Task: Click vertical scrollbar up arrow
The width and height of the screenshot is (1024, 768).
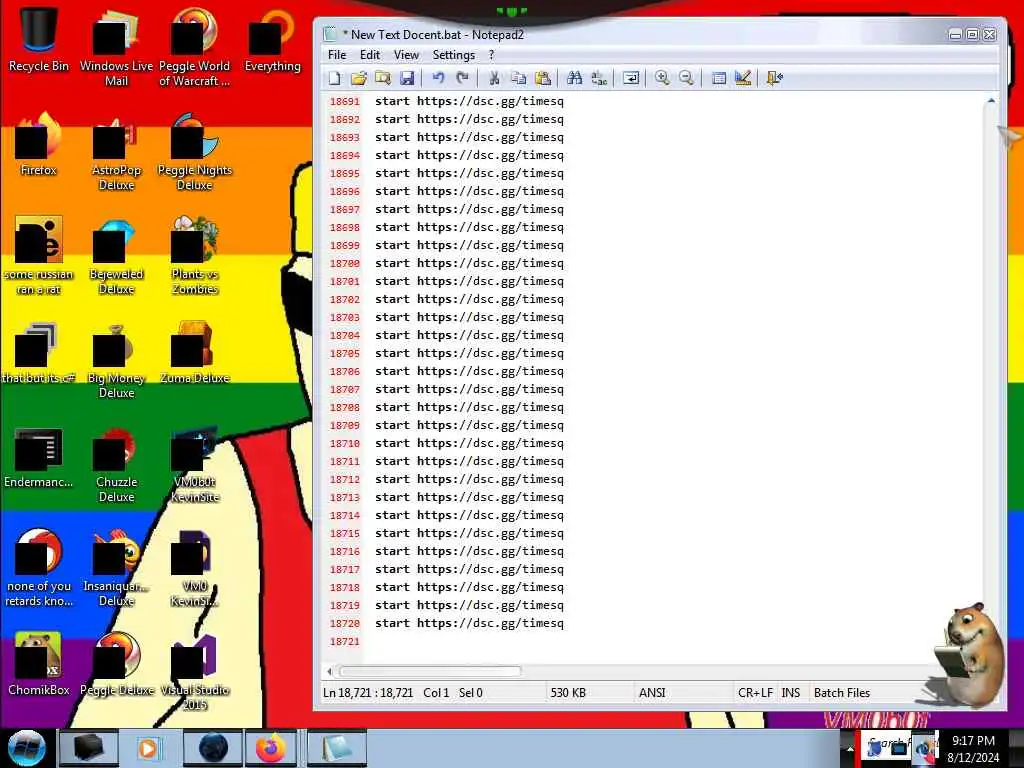Action: (991, 101)
